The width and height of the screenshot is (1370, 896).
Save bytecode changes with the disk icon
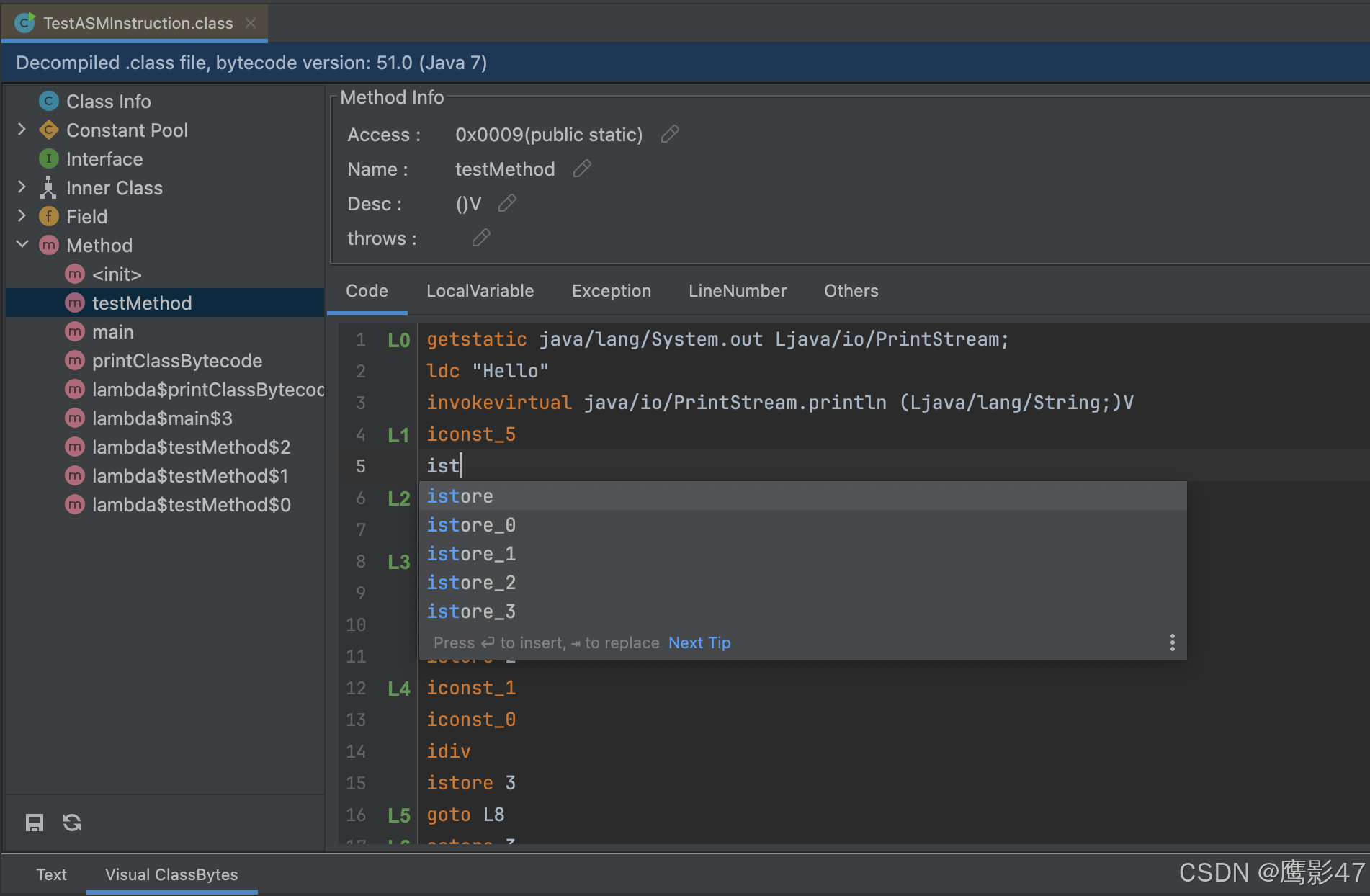click(x=34, y=823)
